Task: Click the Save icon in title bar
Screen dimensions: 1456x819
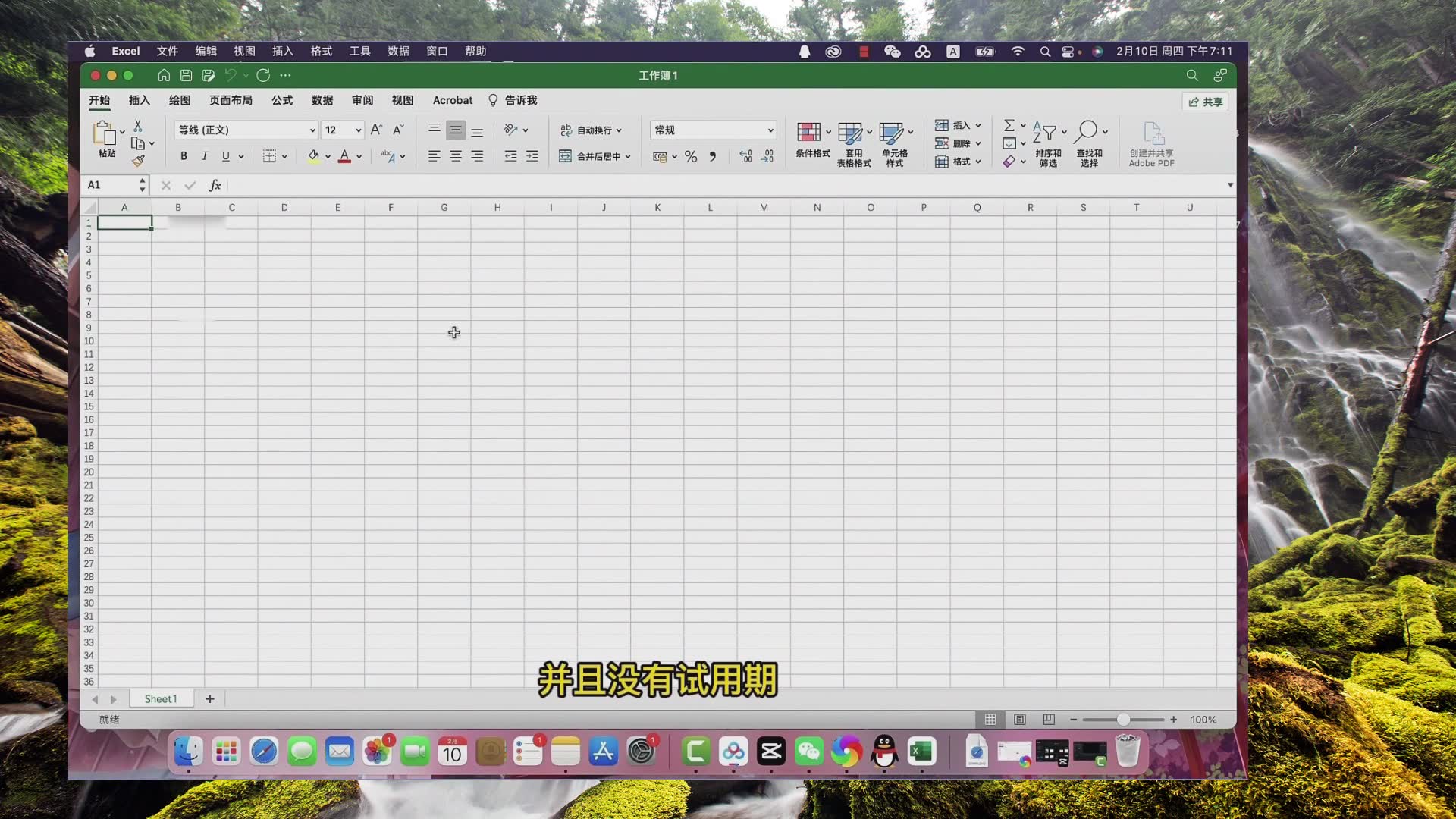Action: [x=186, y=75]
